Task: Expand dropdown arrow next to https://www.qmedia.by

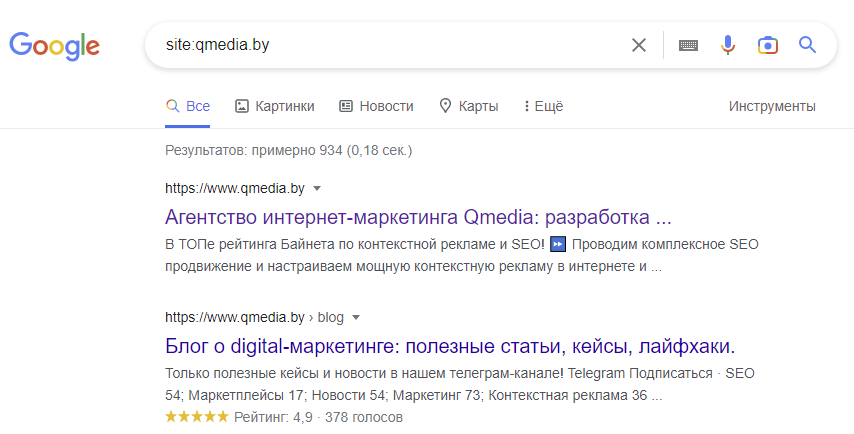Action: click(x=317, y=189)
